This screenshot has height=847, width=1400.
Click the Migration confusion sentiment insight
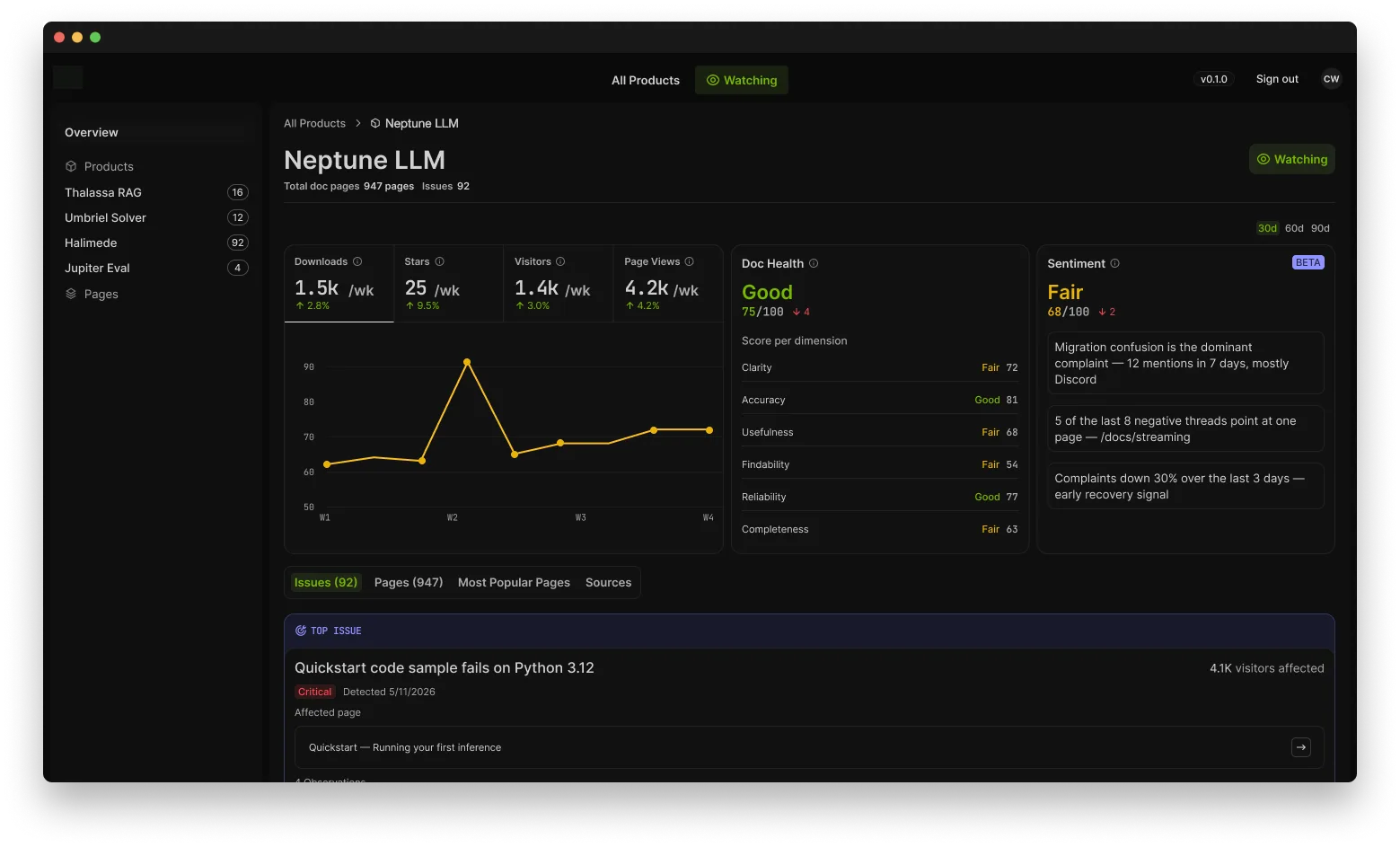pyautogui.click(x=1185, y=363)
